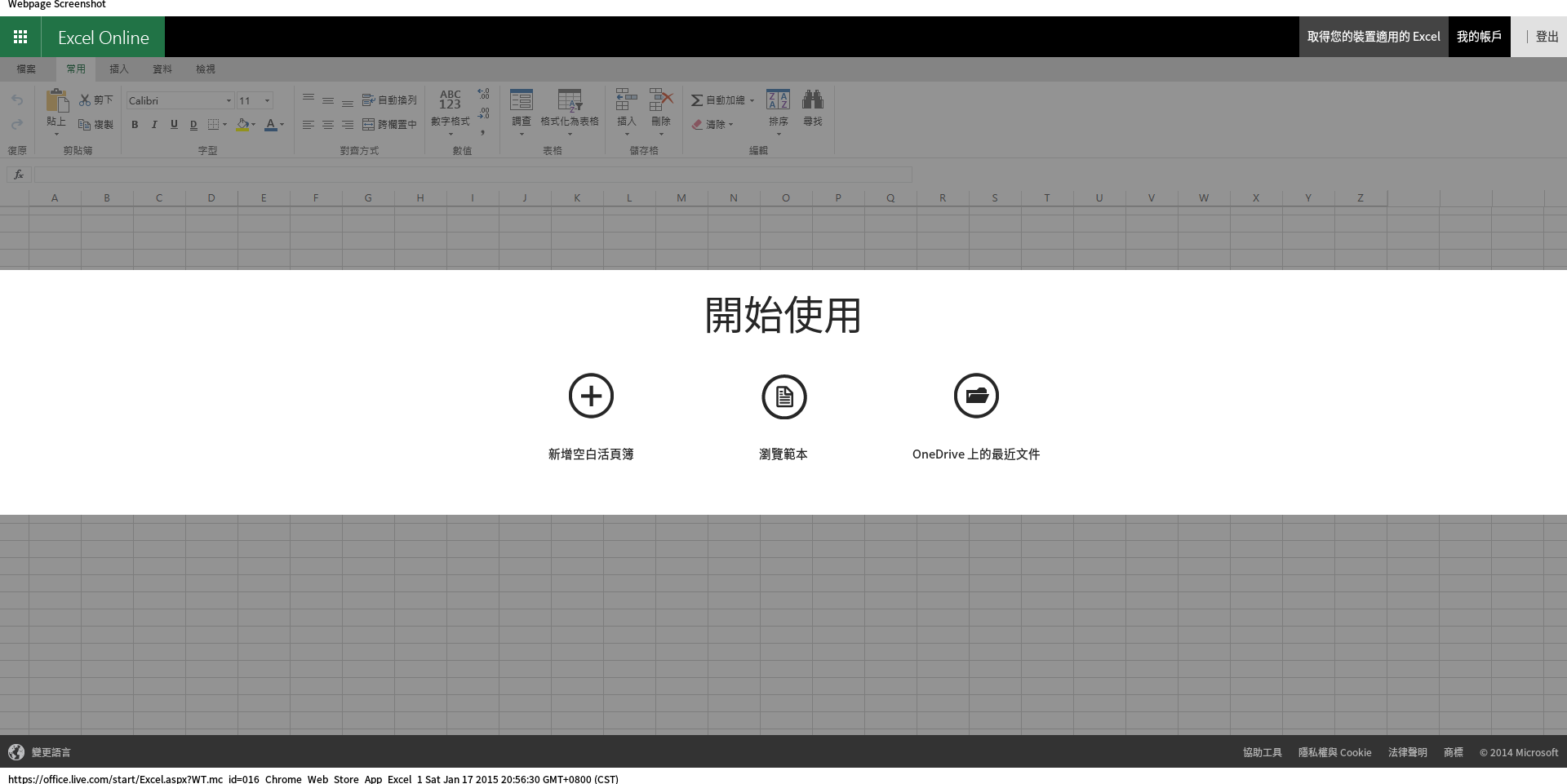This screenshot has width=1567, height=784.
Task: Select middle vertical alignment icon
Action: pos(328,100)
